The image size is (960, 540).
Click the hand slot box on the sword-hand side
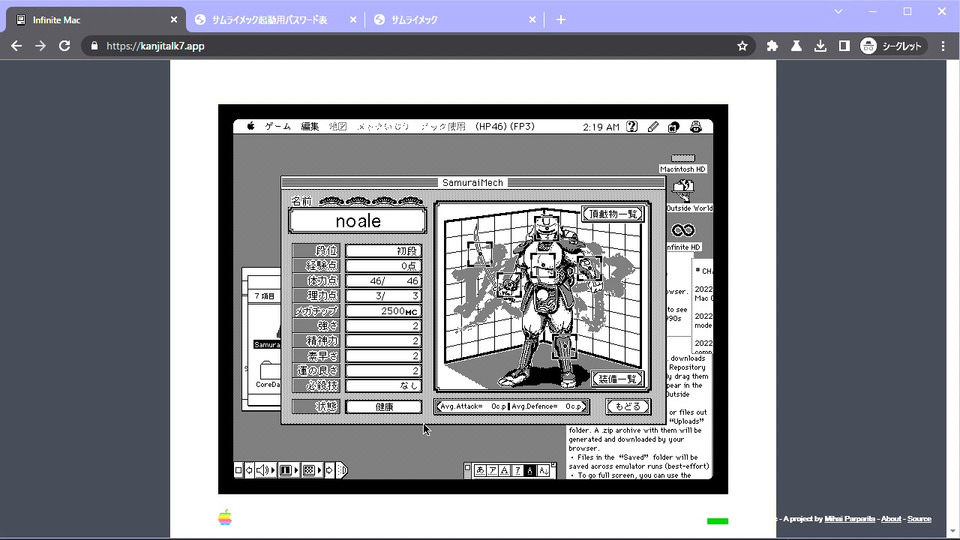509,285
